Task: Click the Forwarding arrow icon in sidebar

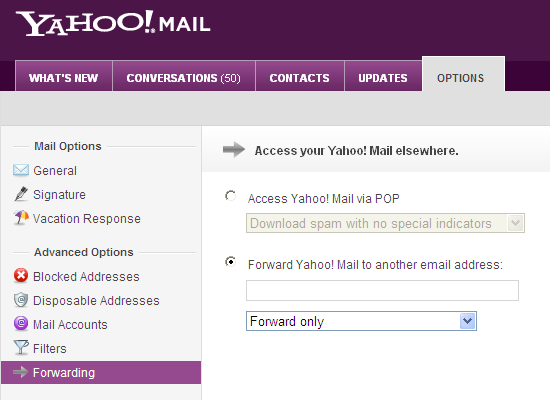Action: [x=20, y=372]
